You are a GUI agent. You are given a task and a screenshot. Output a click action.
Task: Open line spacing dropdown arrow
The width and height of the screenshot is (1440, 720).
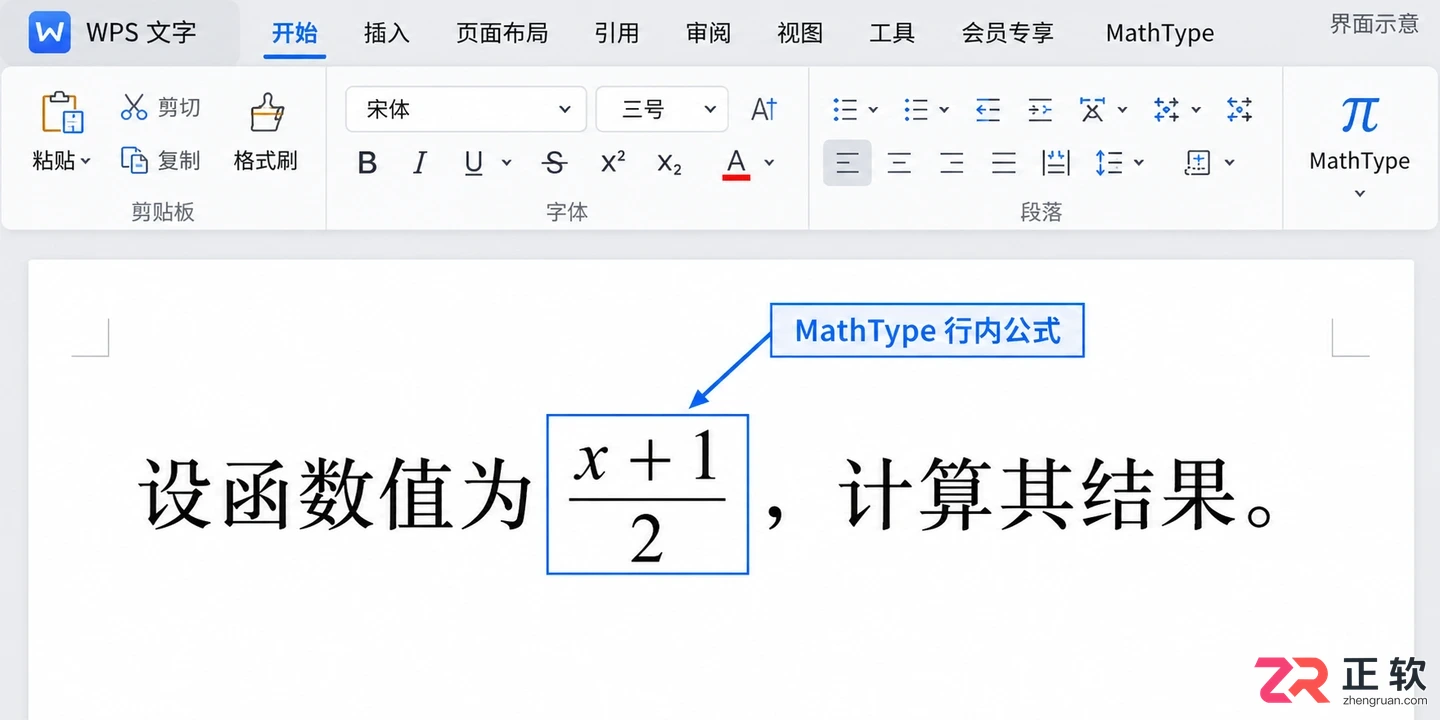(x=1139, y=162)
